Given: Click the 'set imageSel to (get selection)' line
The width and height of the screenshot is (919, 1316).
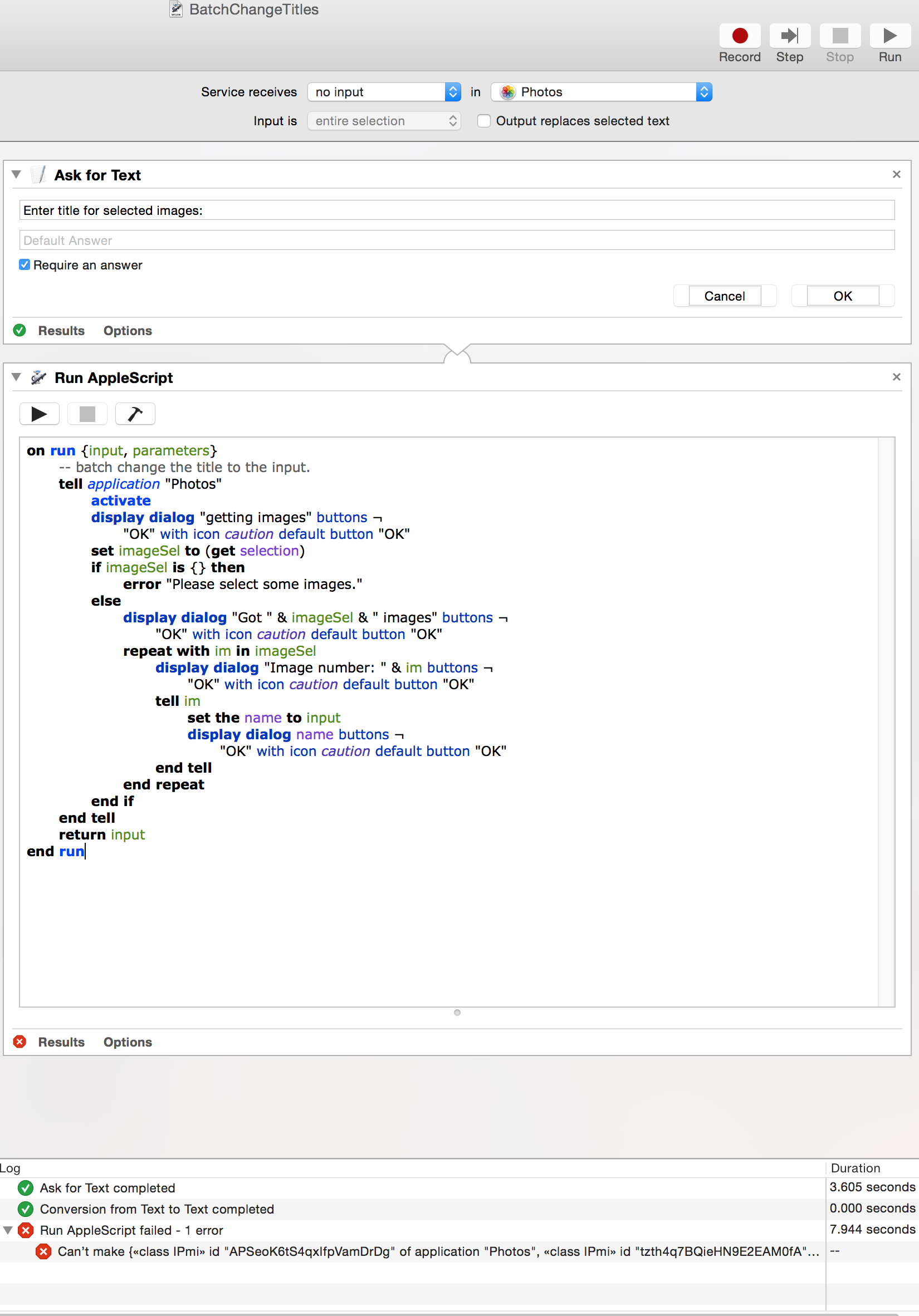Looking at the screenshot, I should tap(198, 551).
